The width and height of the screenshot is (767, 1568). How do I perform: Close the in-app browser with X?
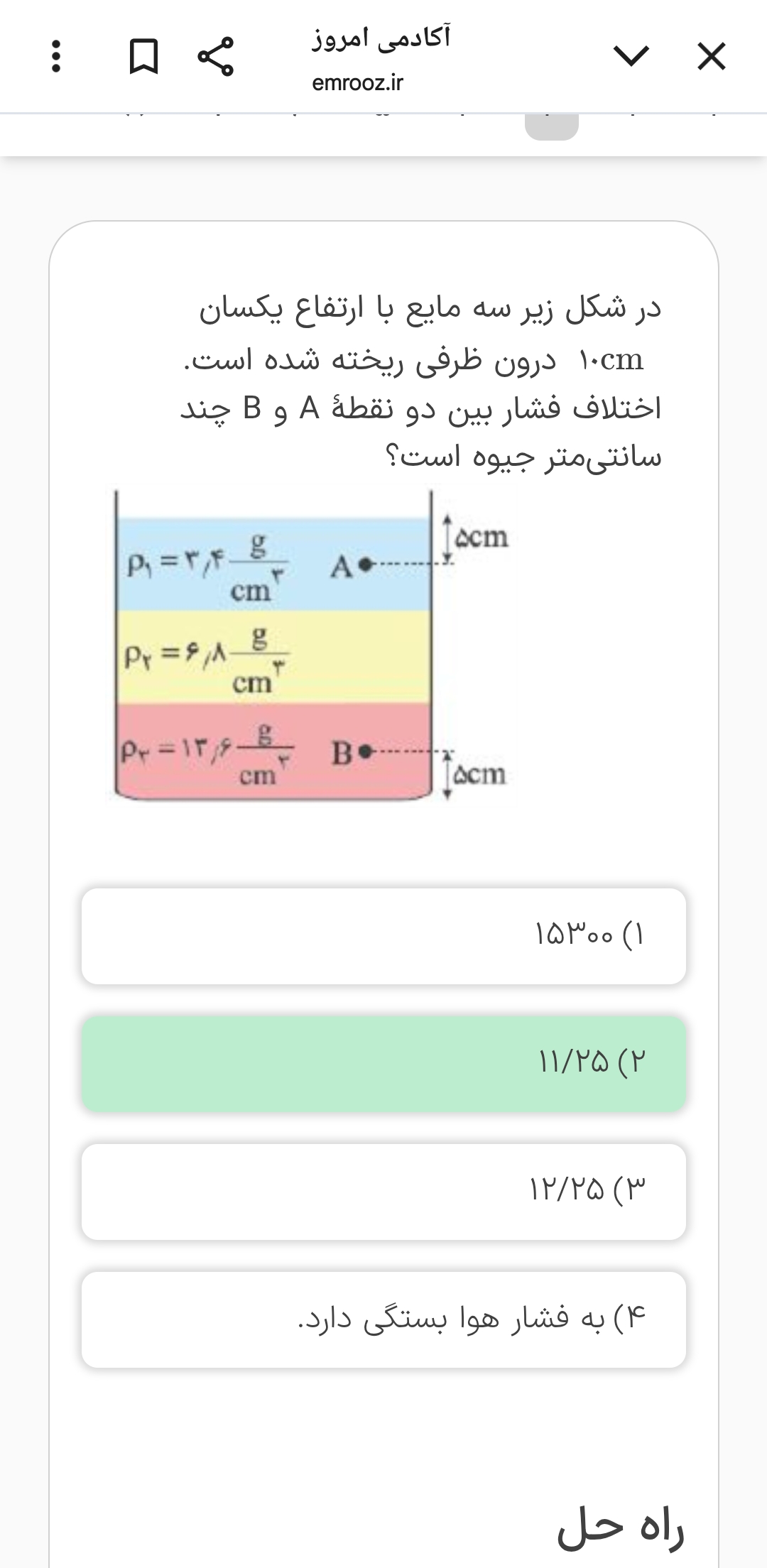pos(711,57)
